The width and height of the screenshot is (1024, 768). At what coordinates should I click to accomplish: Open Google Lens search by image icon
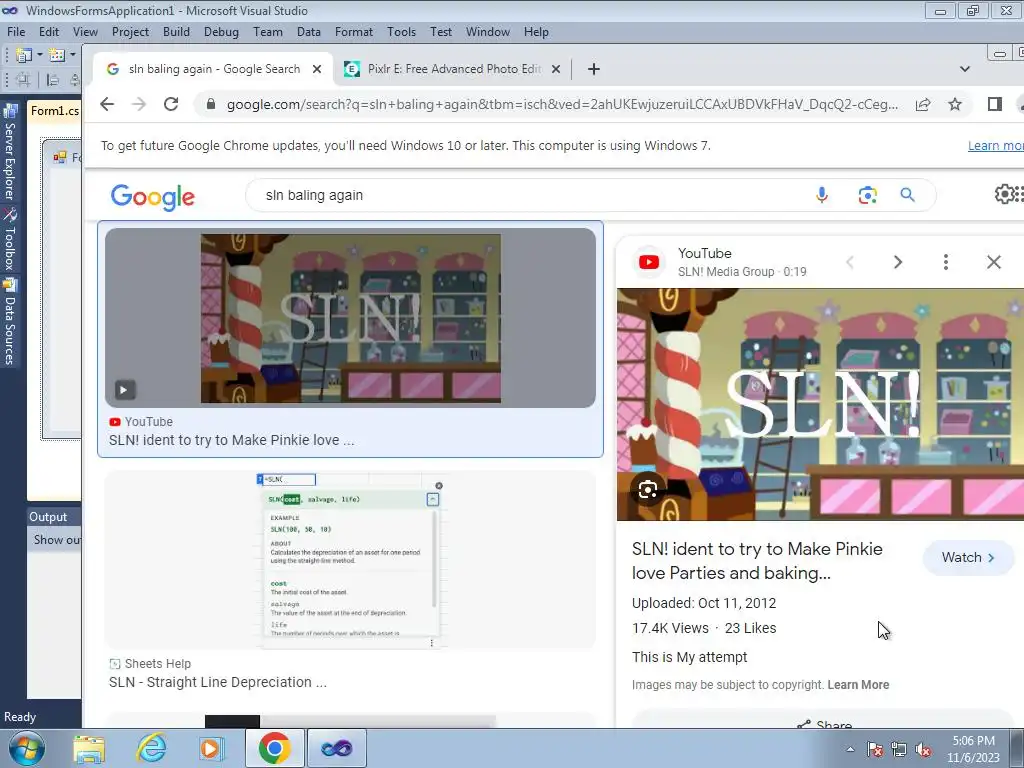click(867, 195)
